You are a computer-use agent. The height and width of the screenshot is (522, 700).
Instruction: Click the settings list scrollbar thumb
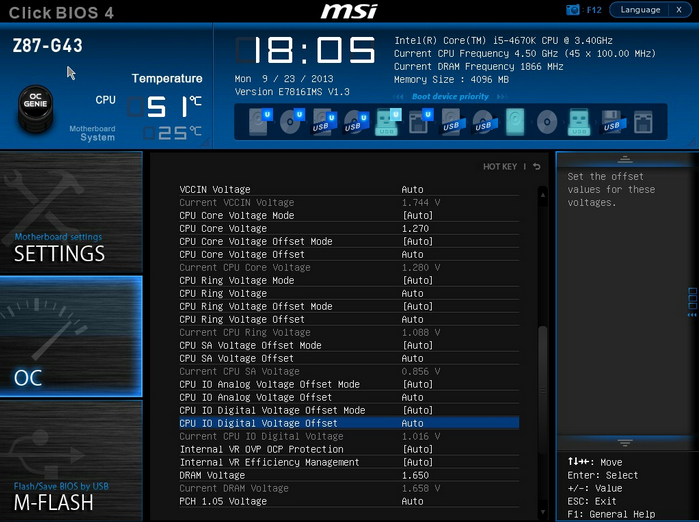click(543, 389)
